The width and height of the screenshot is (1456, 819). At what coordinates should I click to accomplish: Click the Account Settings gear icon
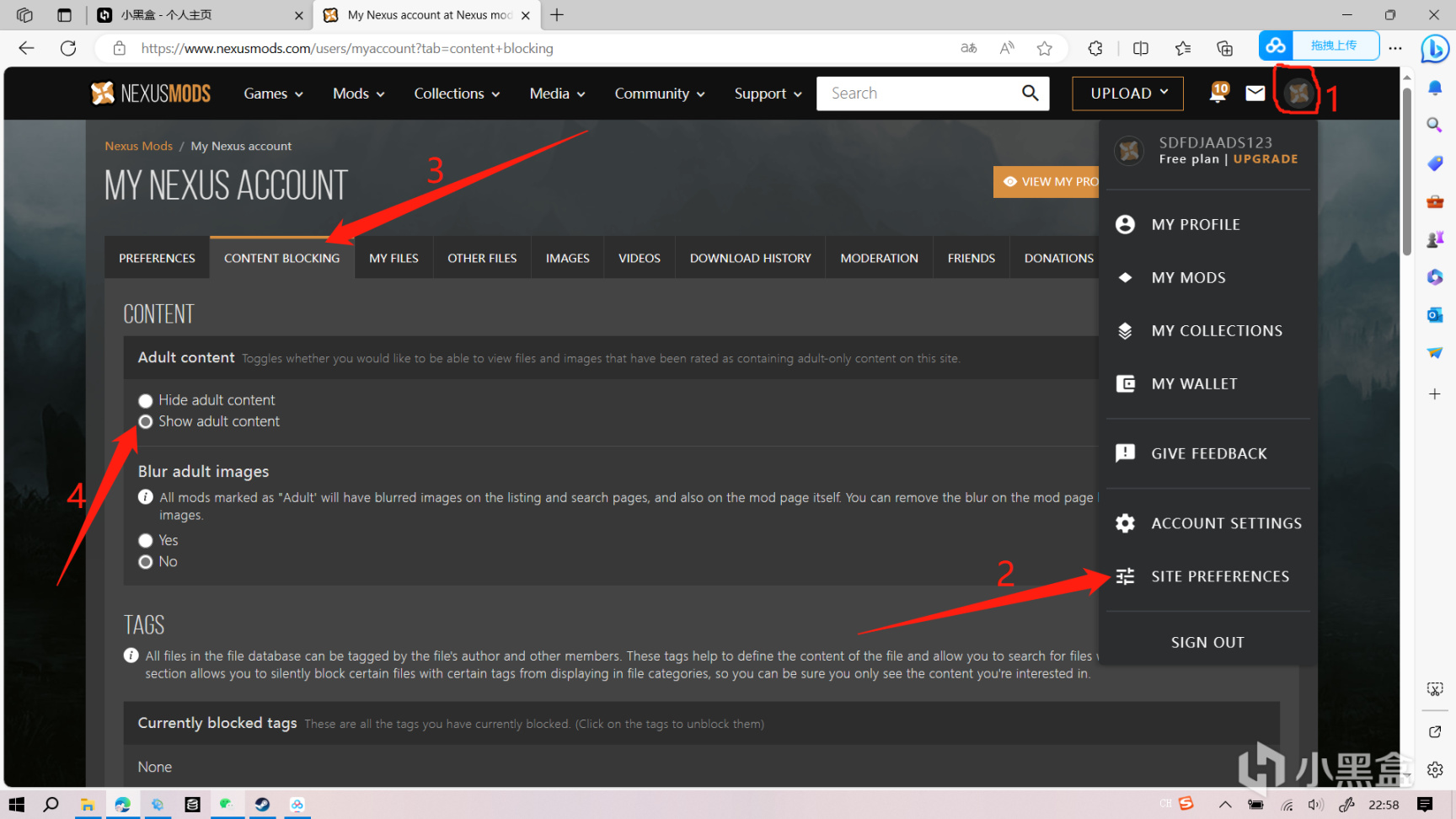click(1125, 523)
